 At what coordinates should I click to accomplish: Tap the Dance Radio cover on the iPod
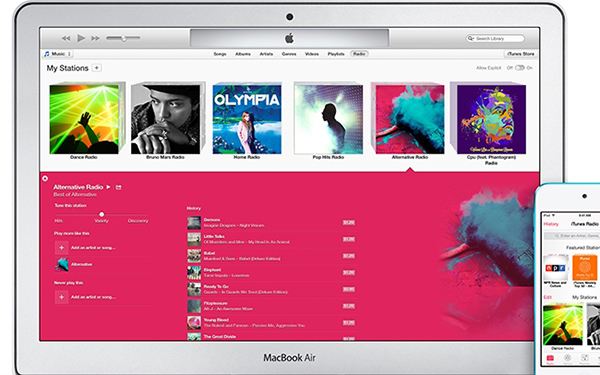(563, 325)
